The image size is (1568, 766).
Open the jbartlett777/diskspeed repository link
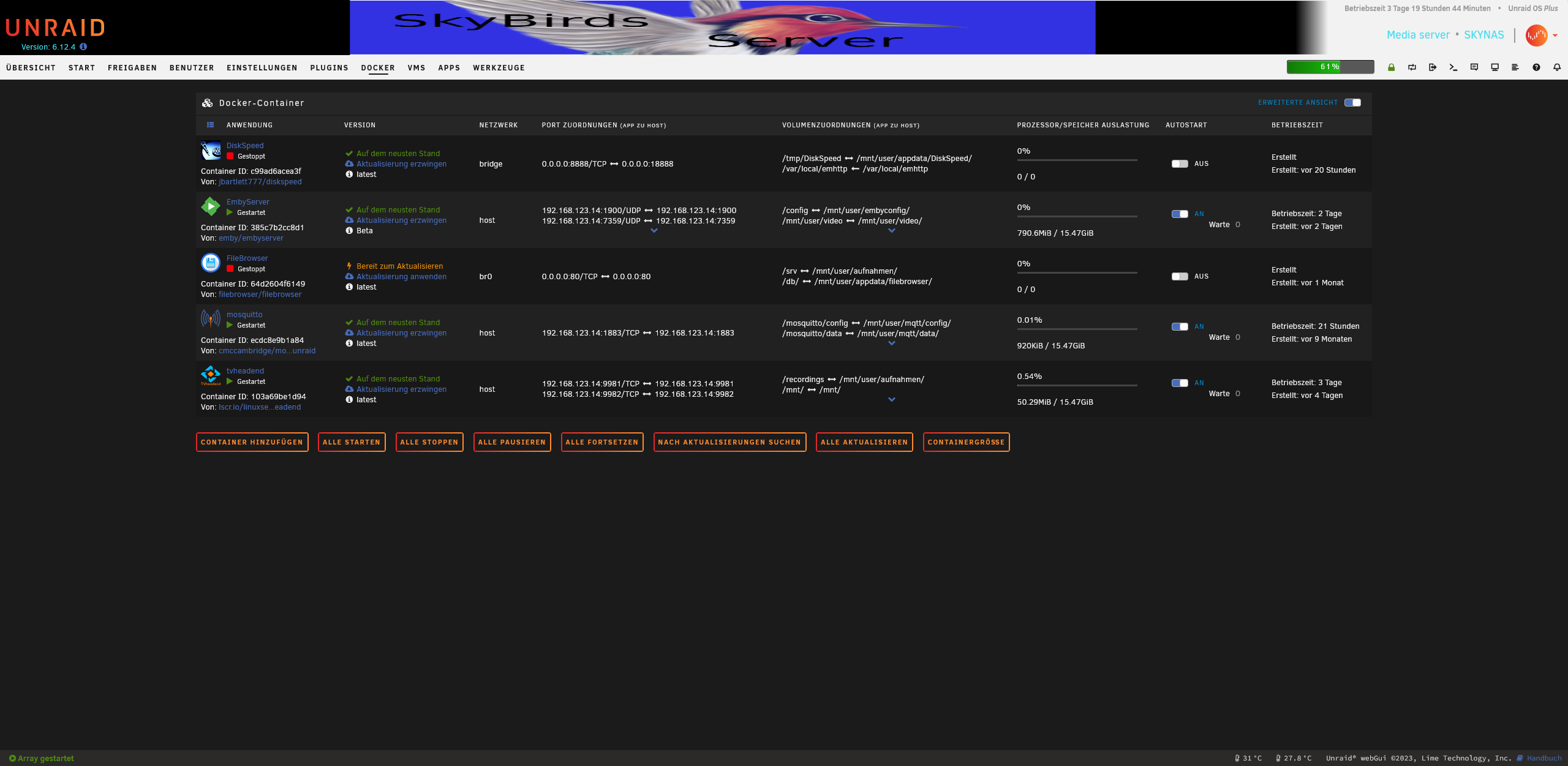click(260, 182)
